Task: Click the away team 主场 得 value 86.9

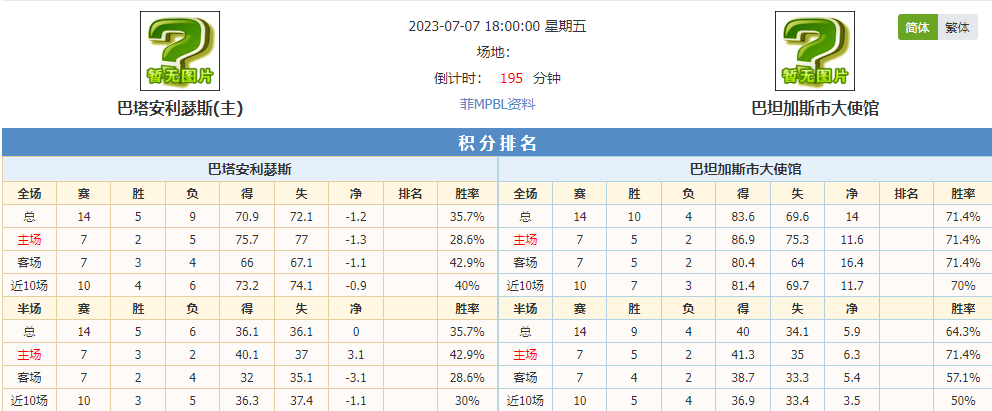Action: pos(743,240)
